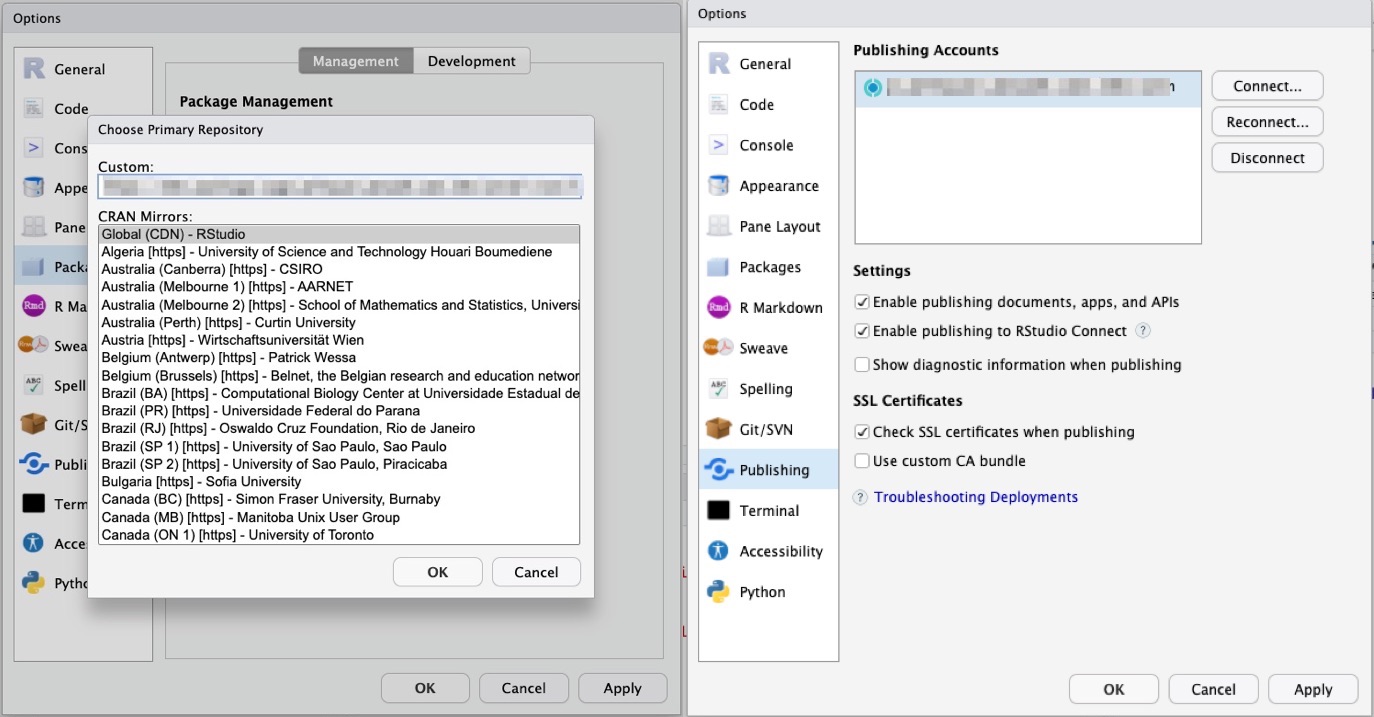1374x717 pixels.
Task: Enable Use custom CA bundle checkbox
Action: coord(862,461)
